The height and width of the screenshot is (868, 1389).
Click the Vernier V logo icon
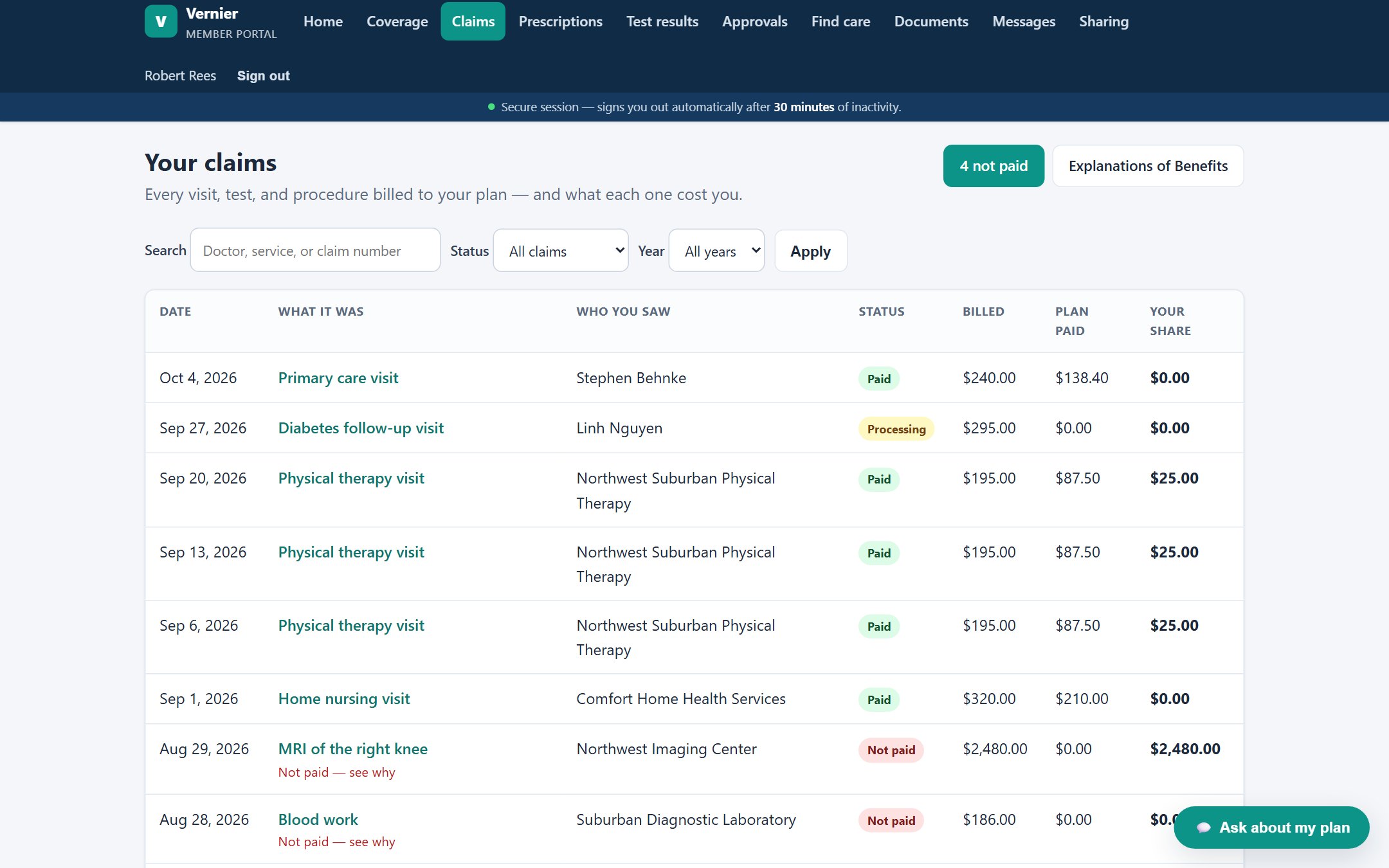coord(161,21)
